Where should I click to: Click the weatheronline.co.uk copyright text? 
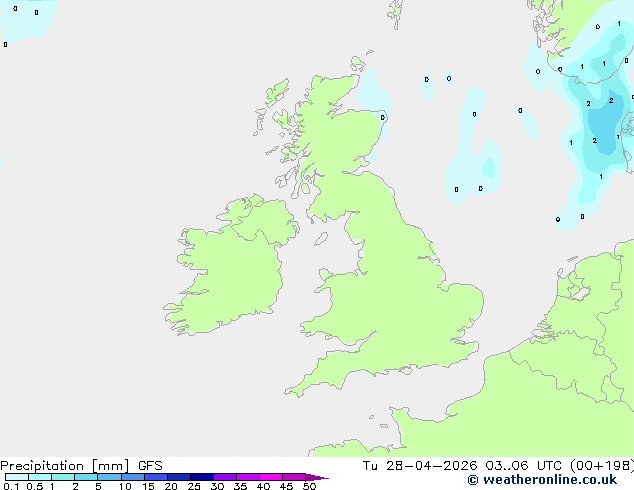point(542,480)
